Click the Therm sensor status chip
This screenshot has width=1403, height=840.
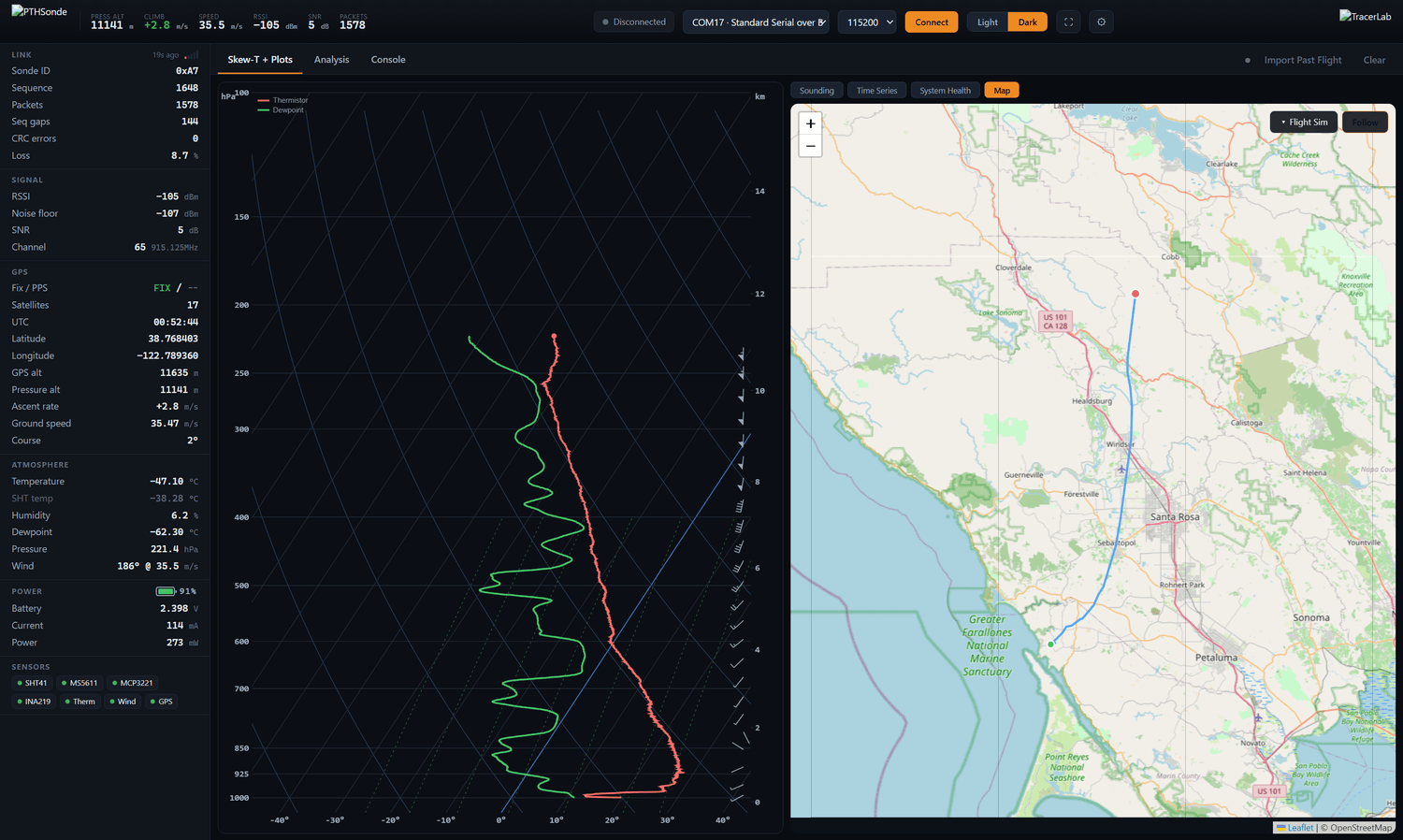(80, 702)
